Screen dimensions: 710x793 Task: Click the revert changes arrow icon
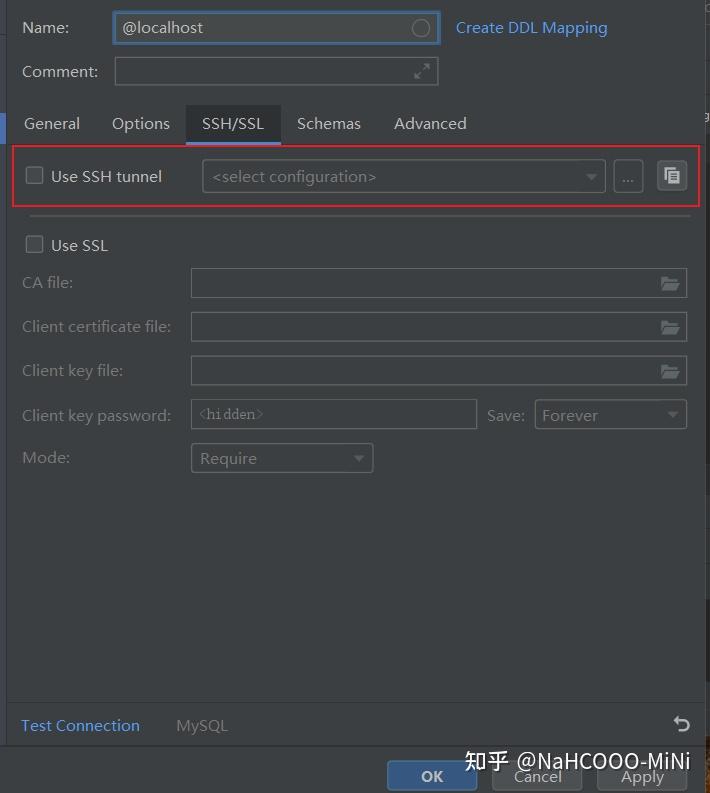click(x=682, y=724)
